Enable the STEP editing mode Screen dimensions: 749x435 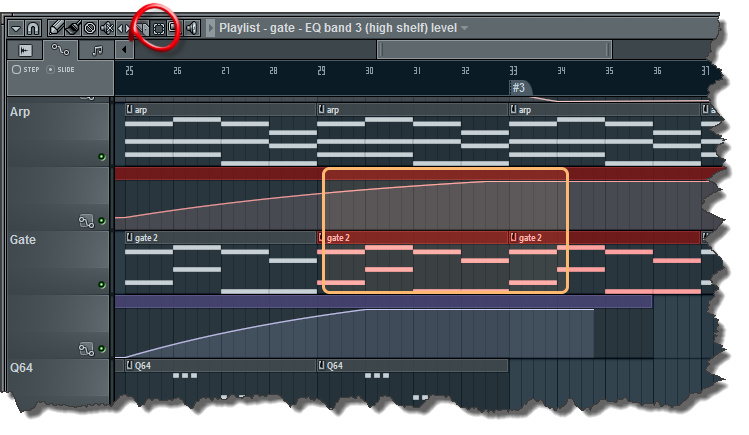coord(16,70)
